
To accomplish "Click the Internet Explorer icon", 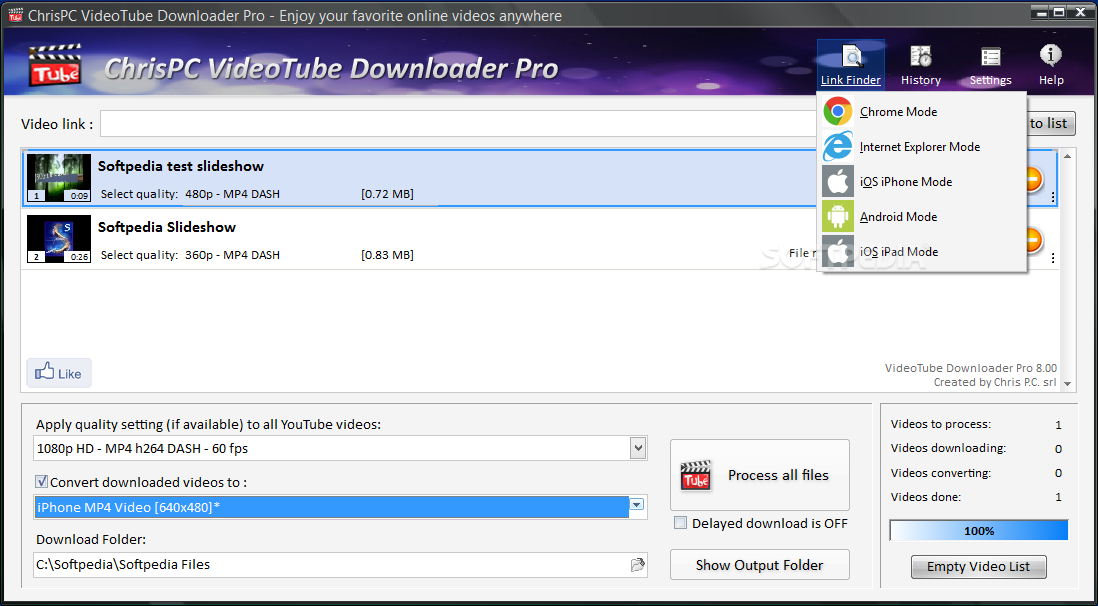I will coord(838,146).
